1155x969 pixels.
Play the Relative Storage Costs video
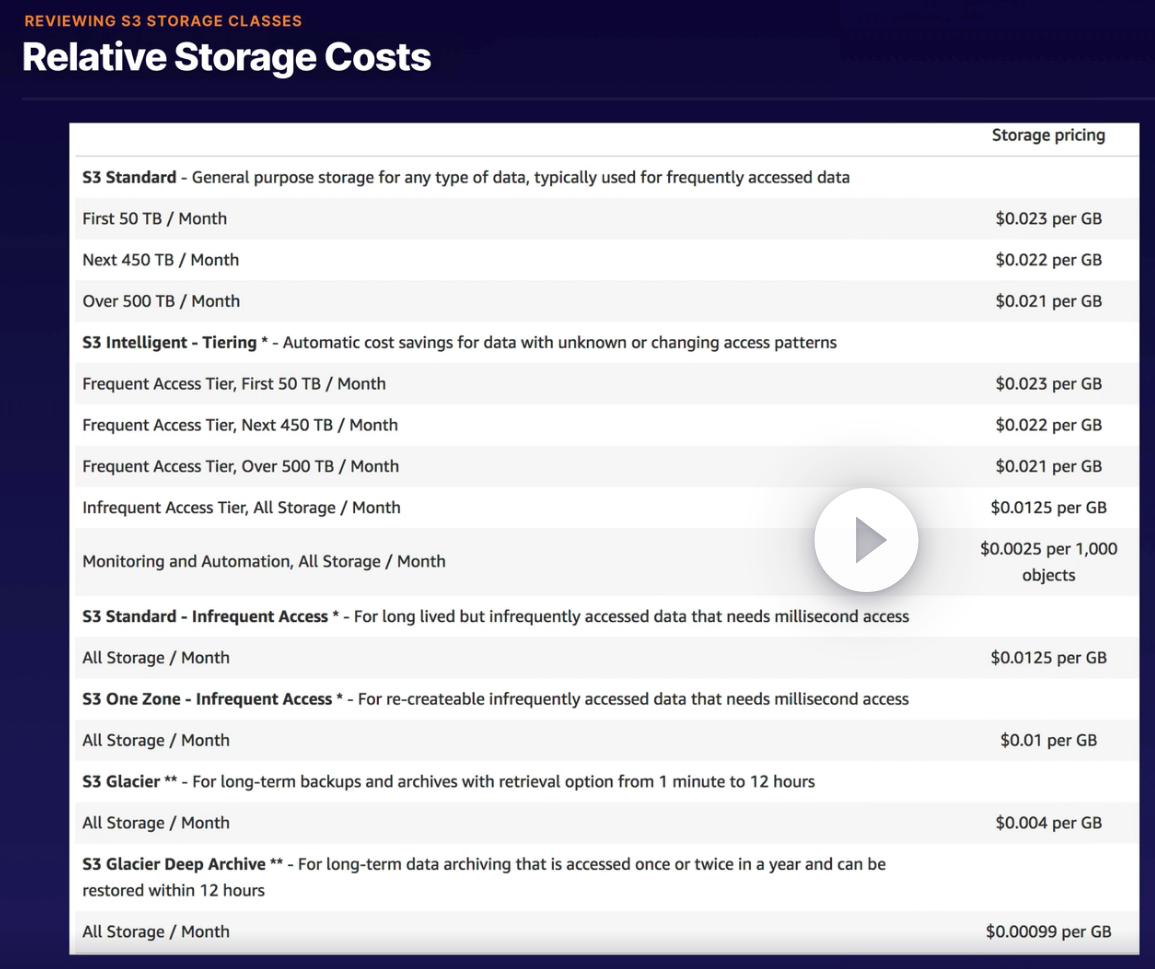[x=865, y=540]
